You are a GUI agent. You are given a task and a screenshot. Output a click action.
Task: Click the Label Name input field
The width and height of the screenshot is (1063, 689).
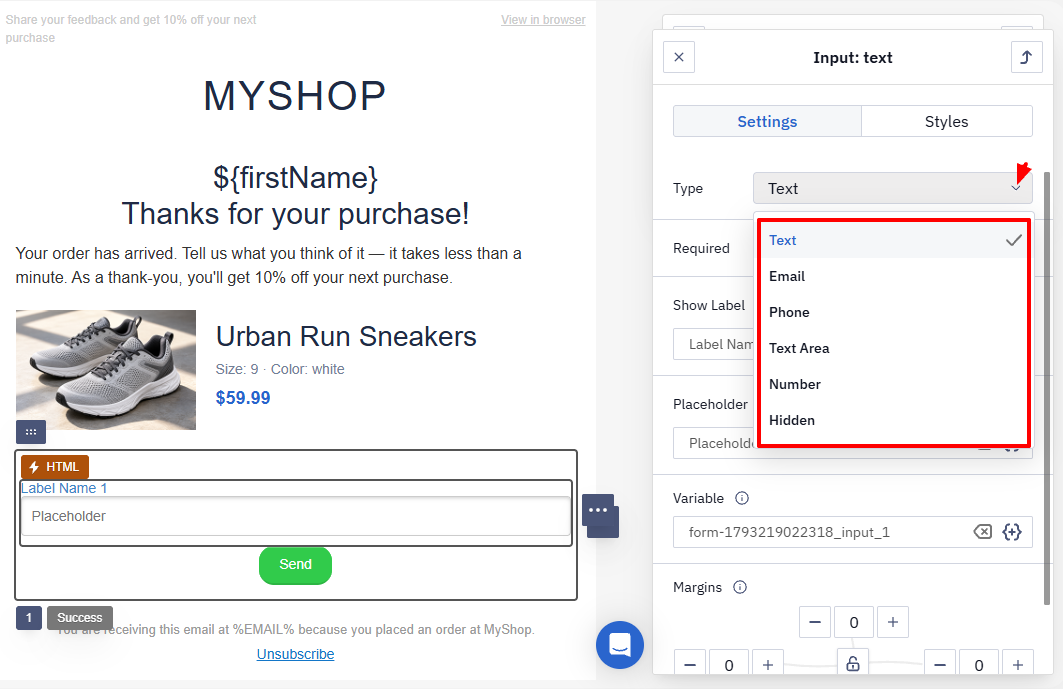[x=714, y=344]
